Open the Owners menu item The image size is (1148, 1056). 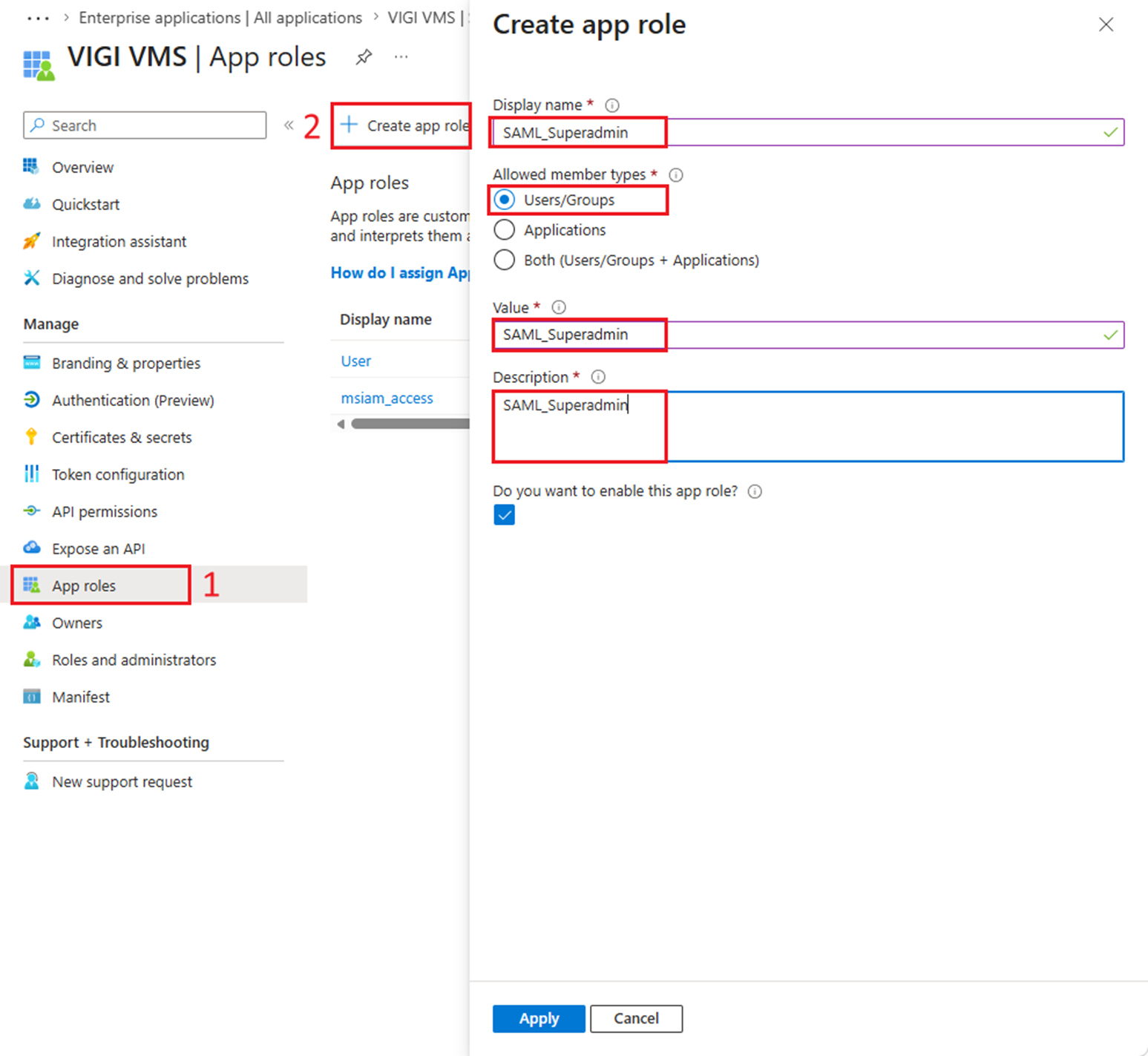[x=77, y=623]
